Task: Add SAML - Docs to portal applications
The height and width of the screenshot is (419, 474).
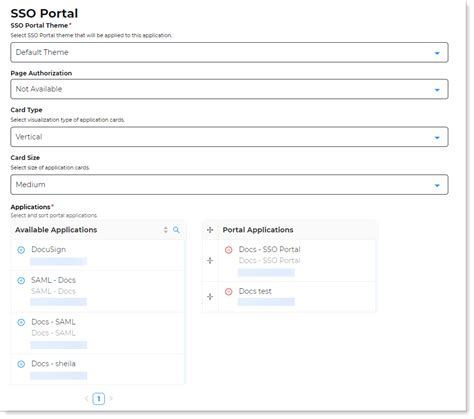Action: (x=21, y=281)
